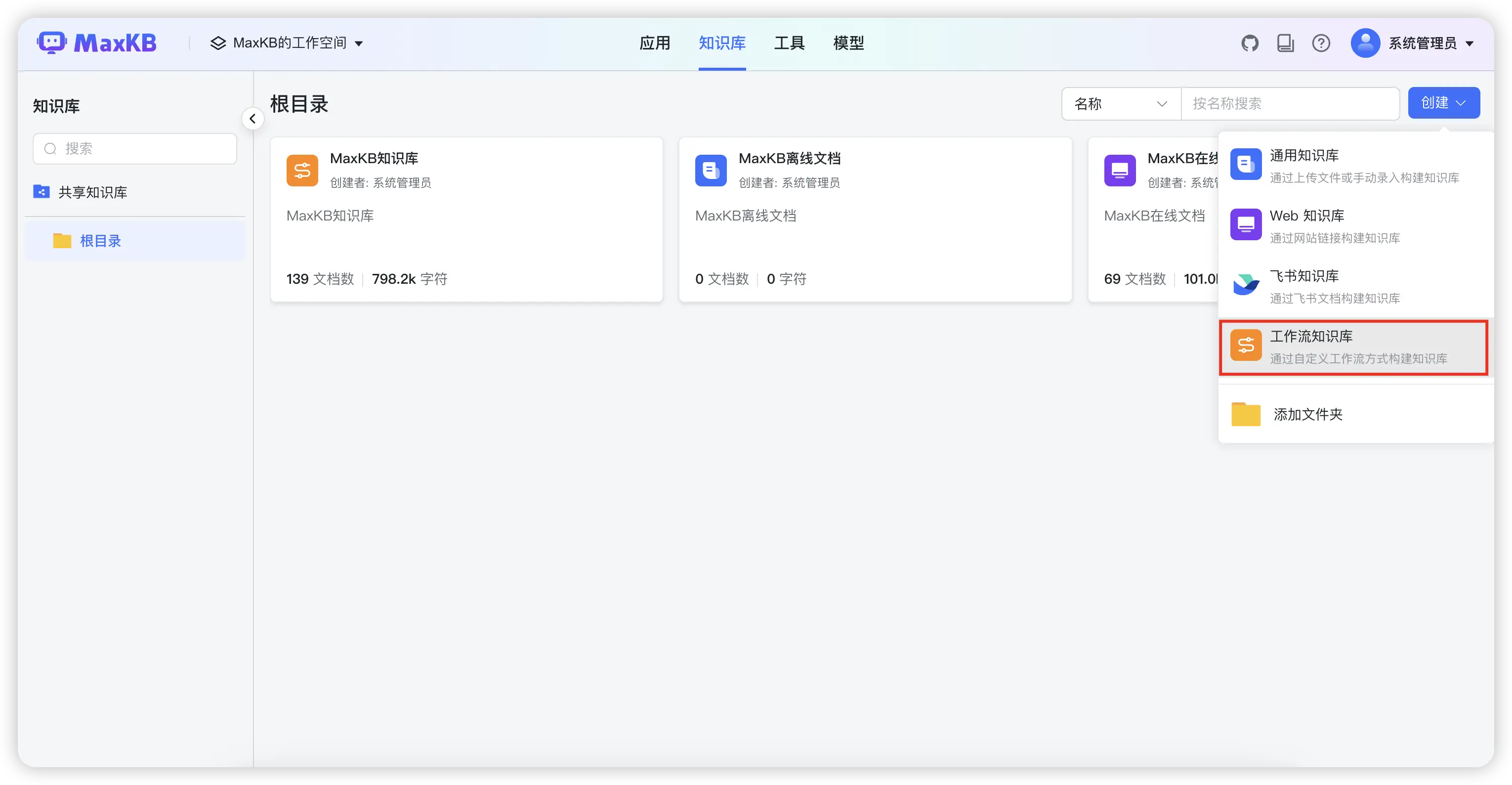
Task: Select 工作流知识库 from the create menu
Action: coord(1312,348)
